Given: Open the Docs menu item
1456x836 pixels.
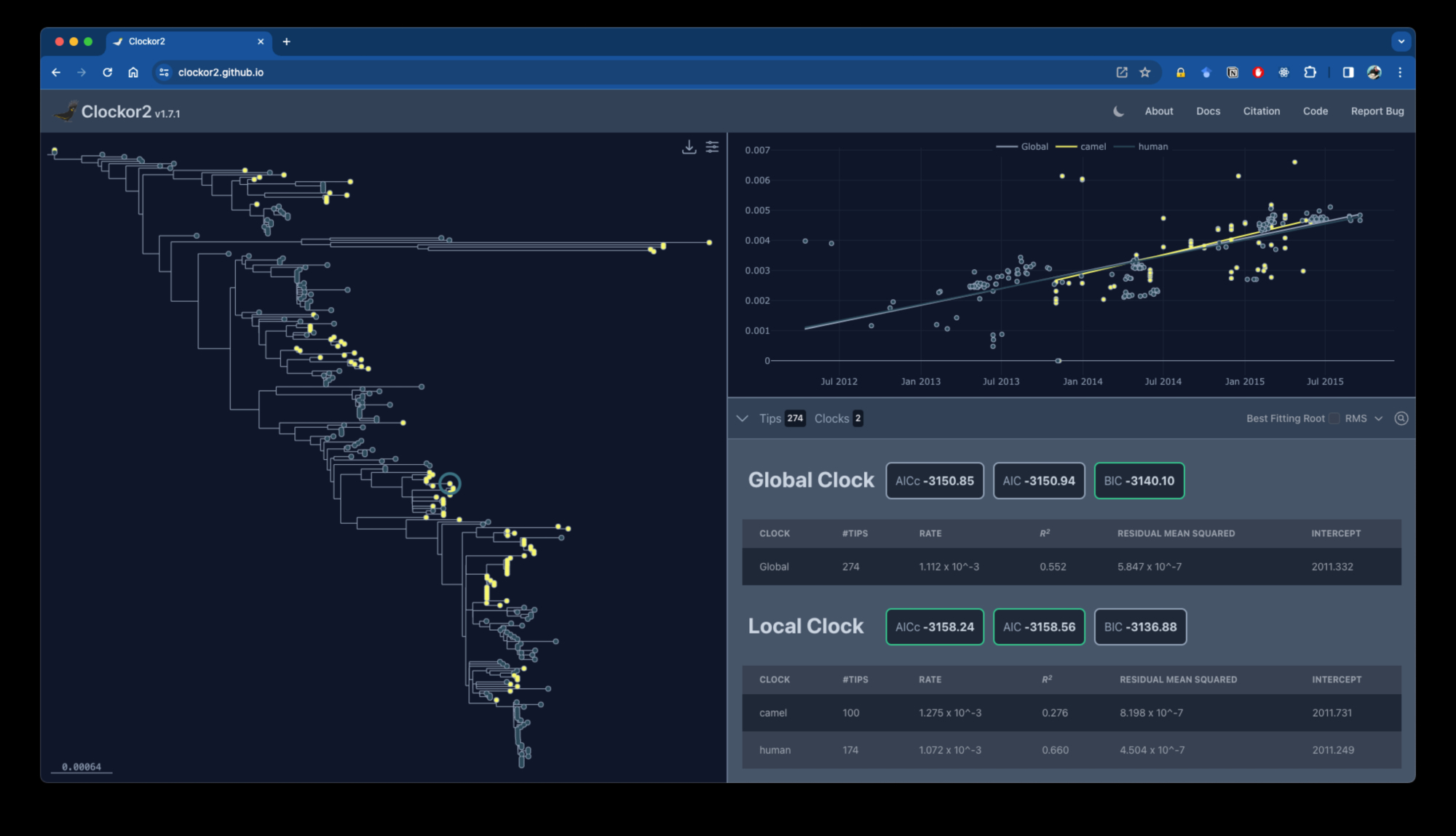Looking at the screenshot, I should (1208, 111).
